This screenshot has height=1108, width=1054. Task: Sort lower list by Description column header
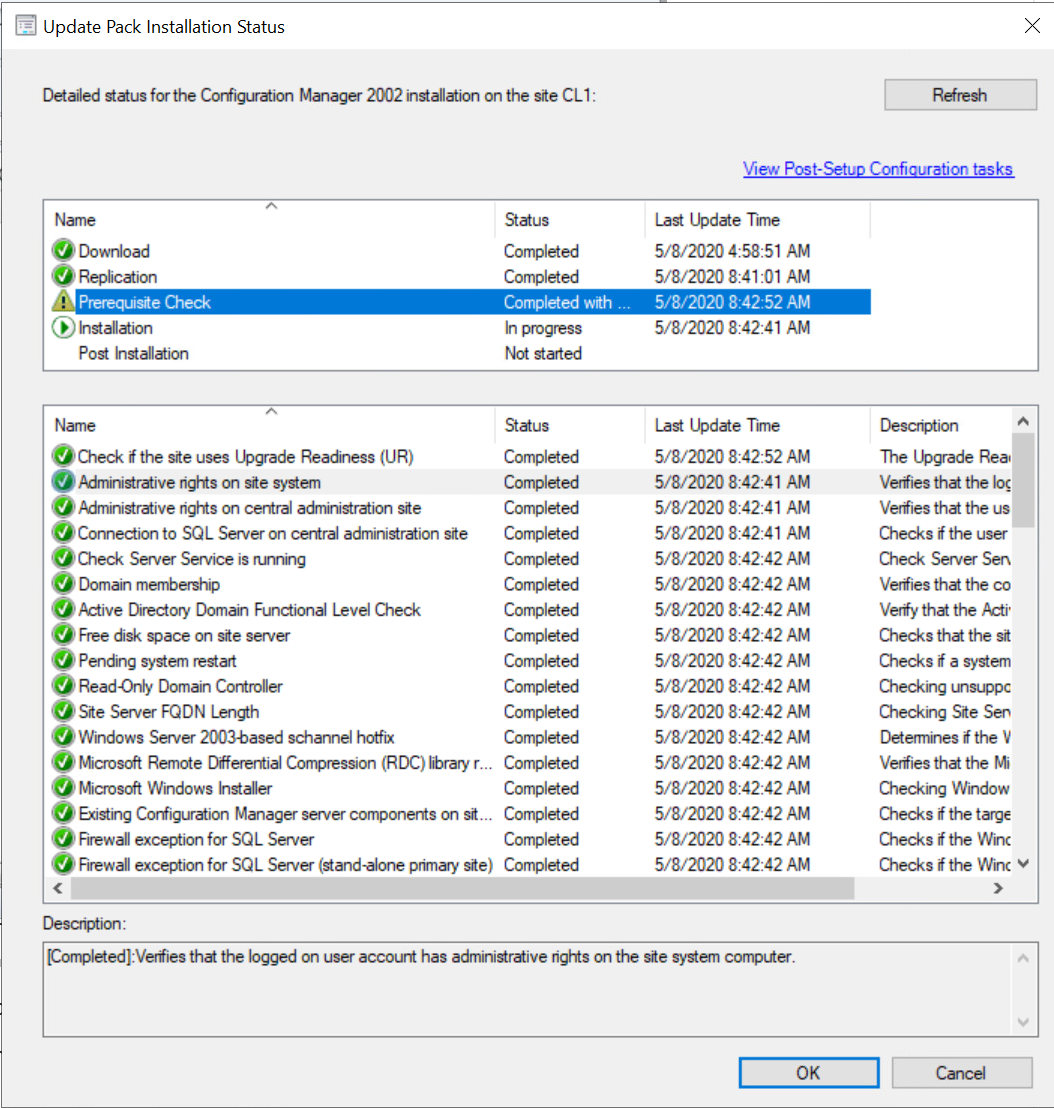coord(940,425)
